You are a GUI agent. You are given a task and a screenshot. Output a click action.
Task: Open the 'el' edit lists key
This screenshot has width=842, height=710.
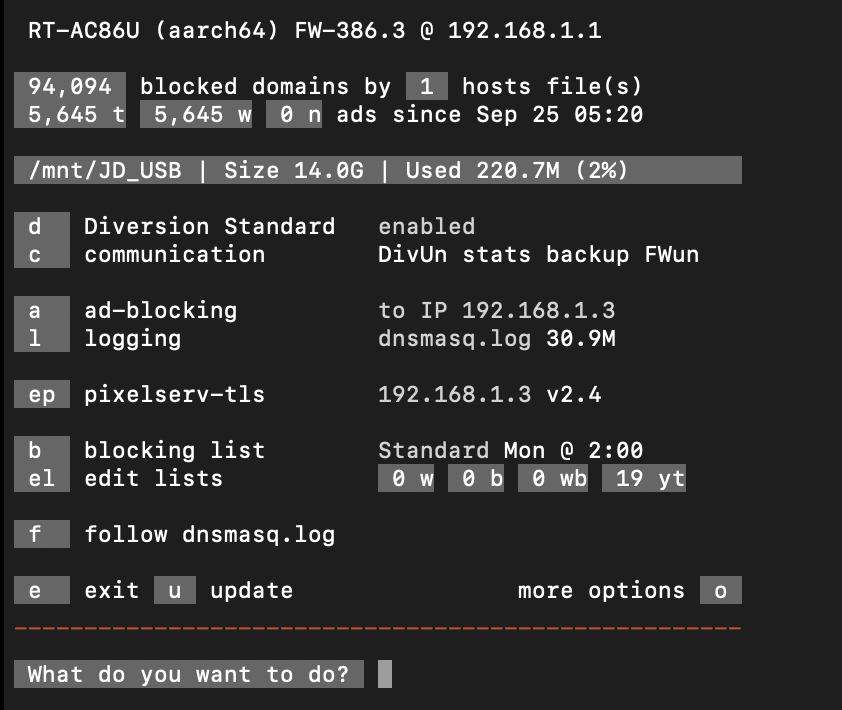coord(42,478)
